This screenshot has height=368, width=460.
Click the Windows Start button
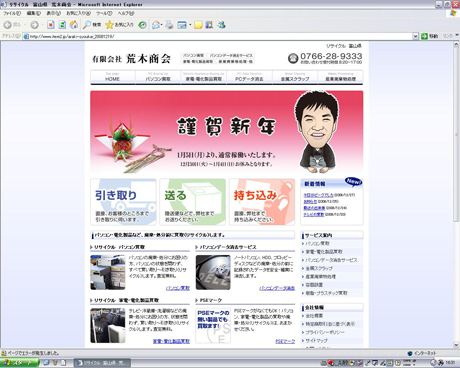point(19,363)
